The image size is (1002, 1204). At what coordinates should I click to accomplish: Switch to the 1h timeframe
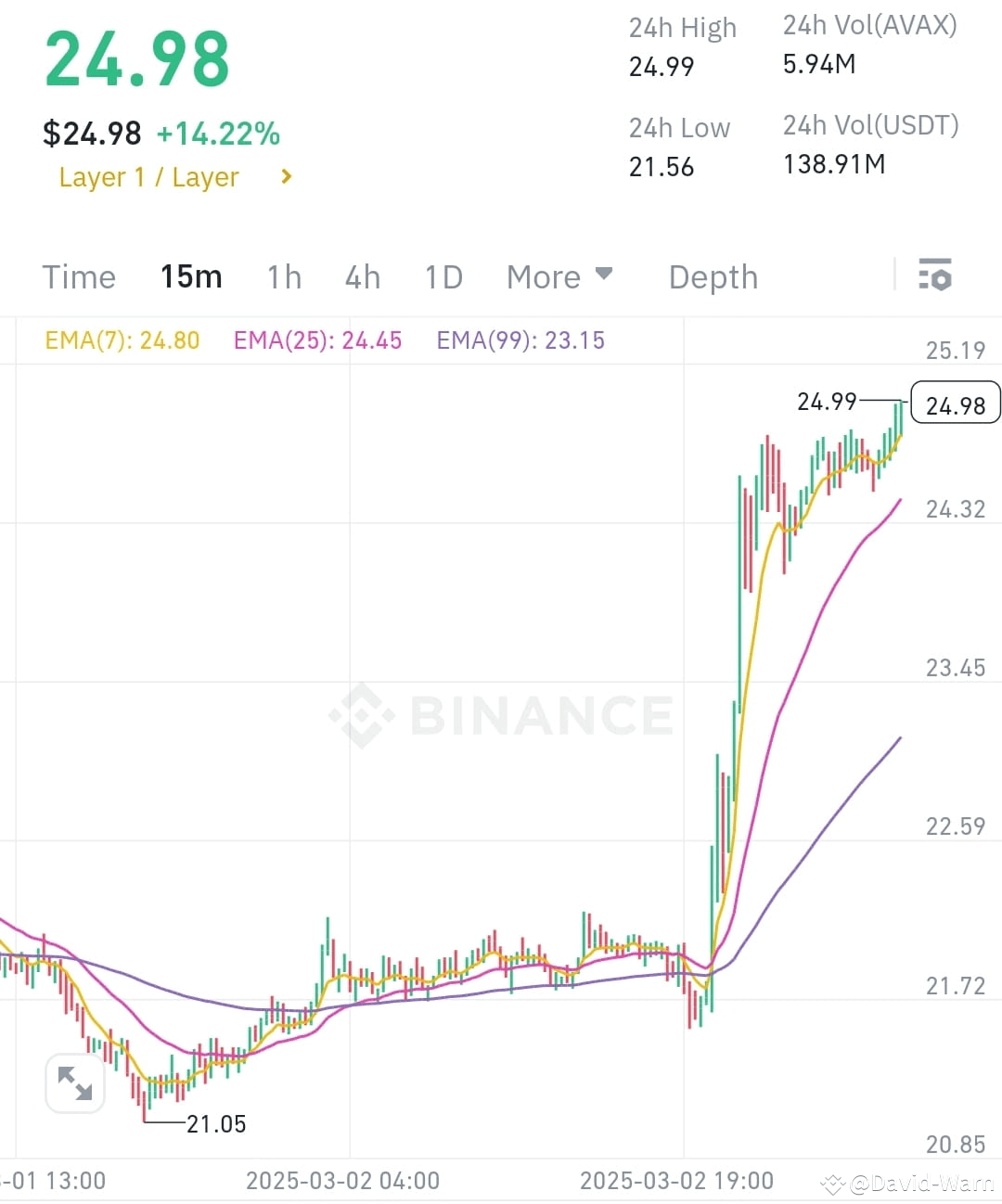(x=284, y=276)
